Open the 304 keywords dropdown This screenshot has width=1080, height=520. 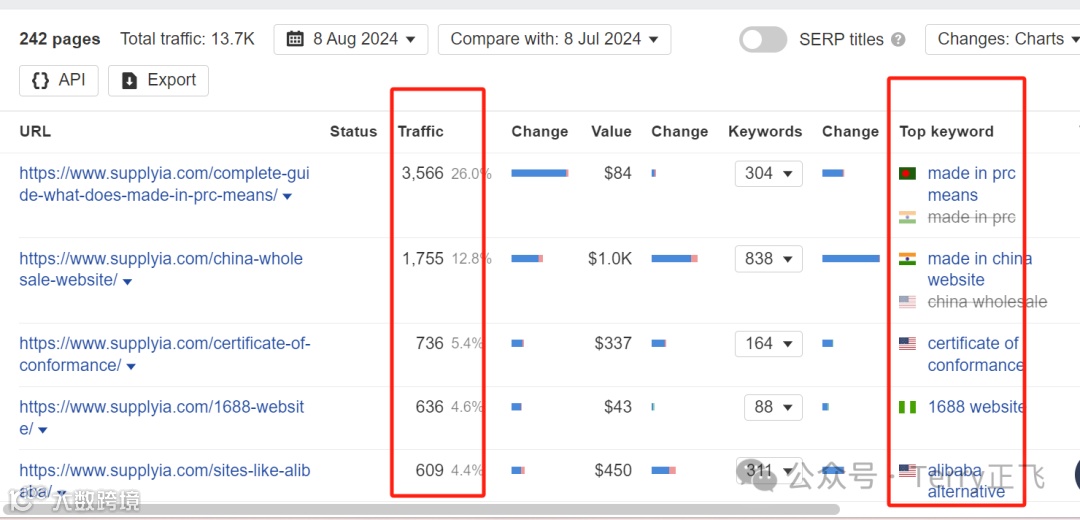point(768,174)
